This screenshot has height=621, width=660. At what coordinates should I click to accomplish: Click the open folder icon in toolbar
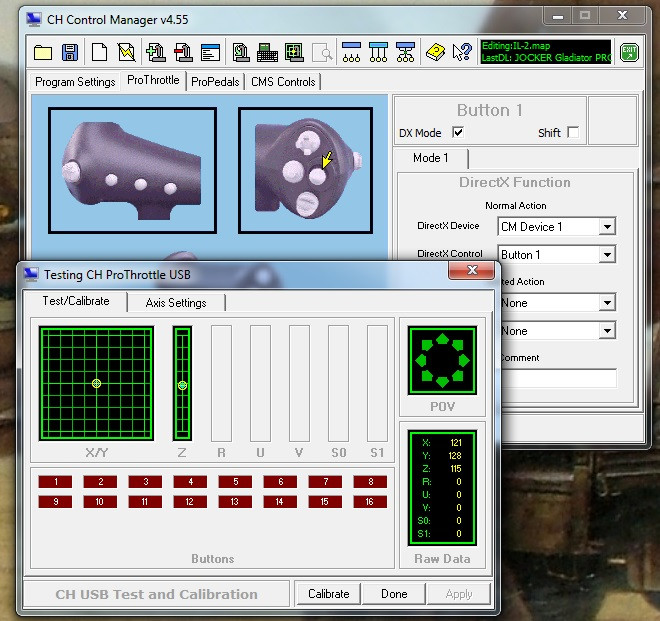43,52
